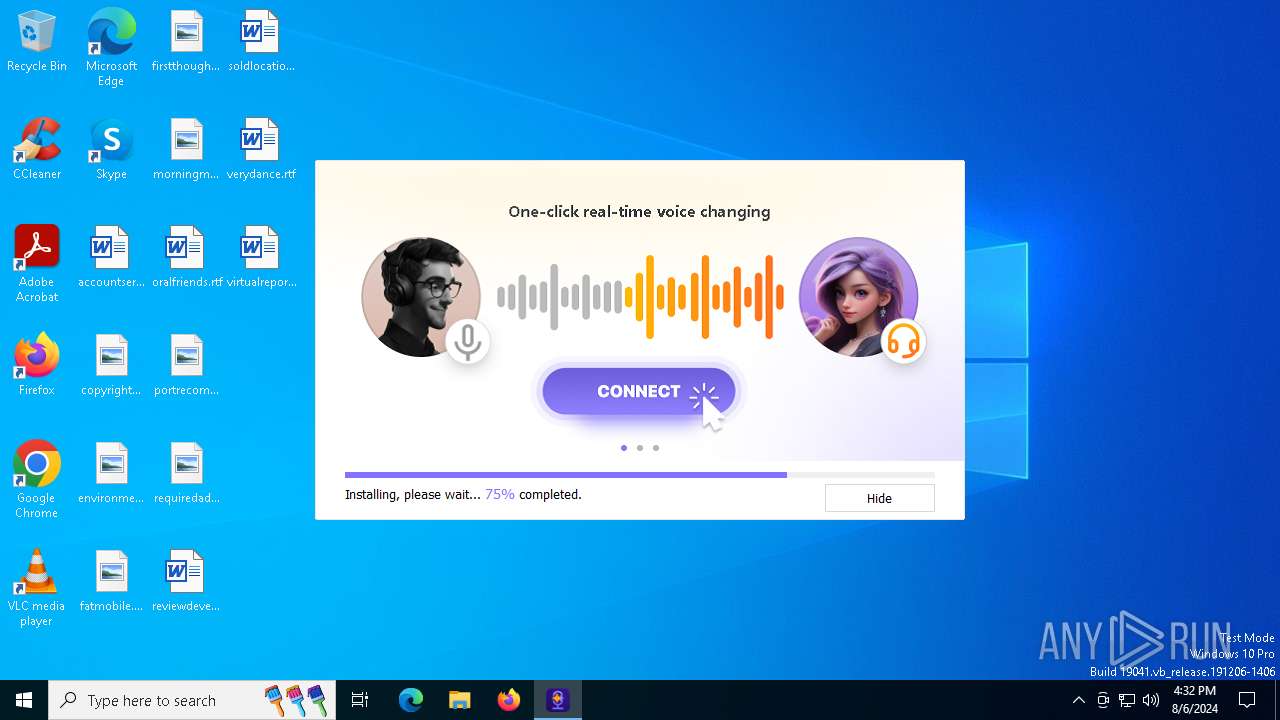Open Adobe Acrobat desktop shortcut
Image resolution: width=1280 pixels, height=720 pixels.
coord(37,264)
